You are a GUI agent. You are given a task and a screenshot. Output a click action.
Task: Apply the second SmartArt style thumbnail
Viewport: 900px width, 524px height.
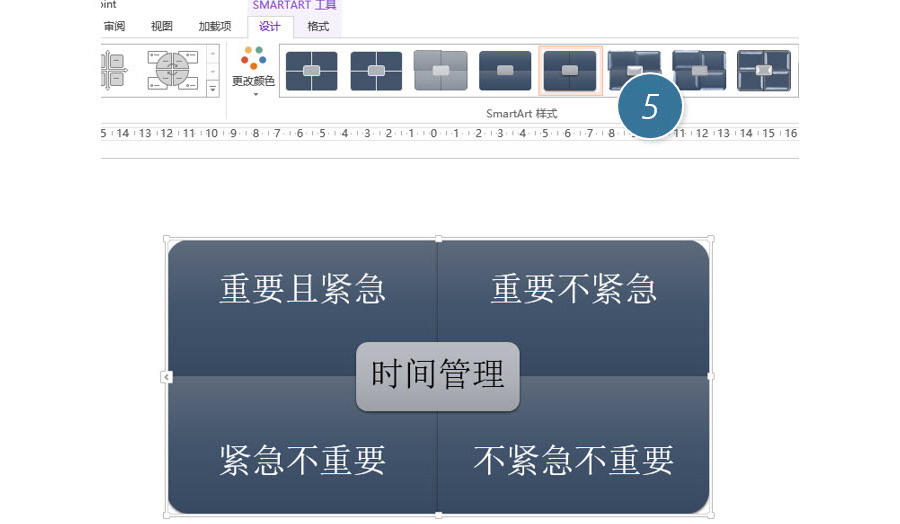coord(377,71)
